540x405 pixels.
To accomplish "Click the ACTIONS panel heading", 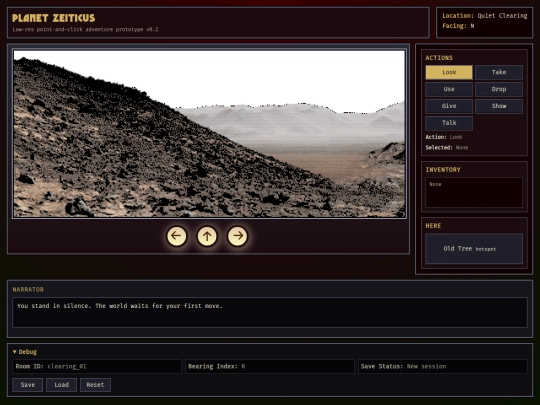I will point(439,58).
